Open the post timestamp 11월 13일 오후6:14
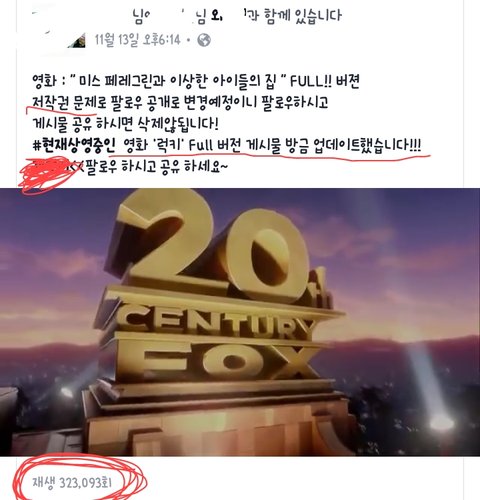The height and width of the screenshot is (500, 480). point(137,40)
